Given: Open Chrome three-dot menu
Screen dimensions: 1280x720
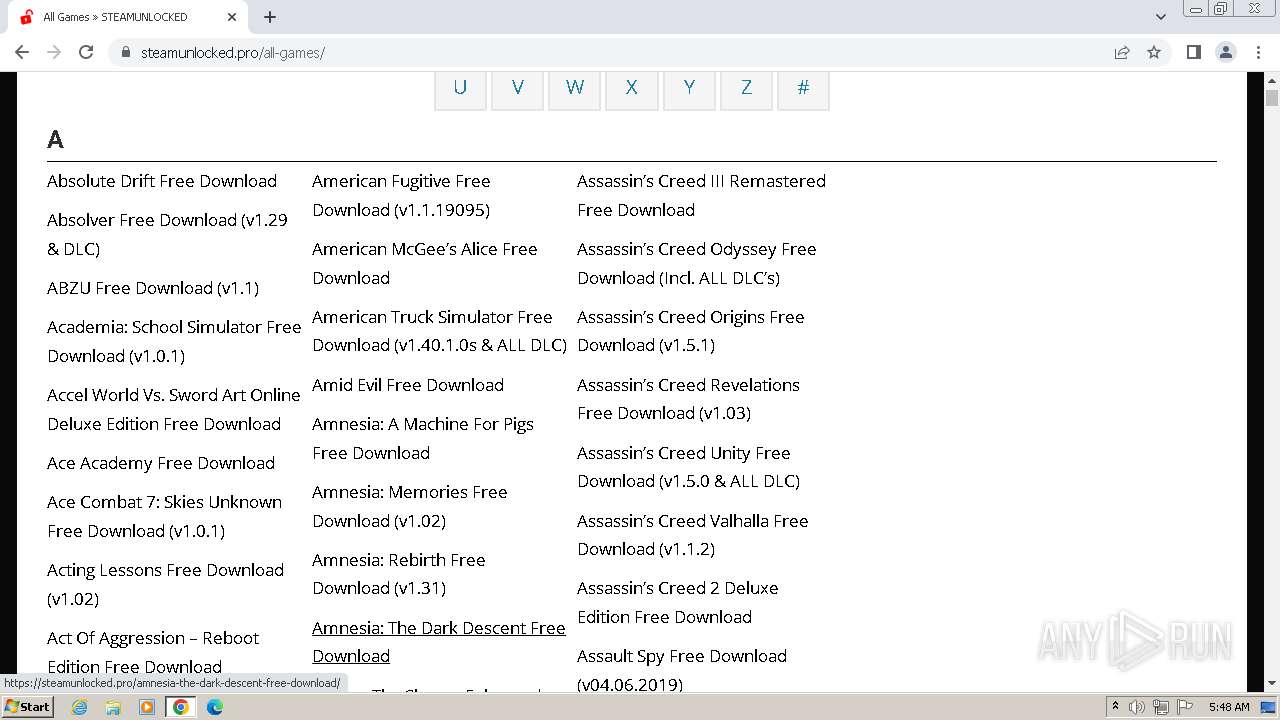Looking at the screenshot, I should (x=1258, y=52).
